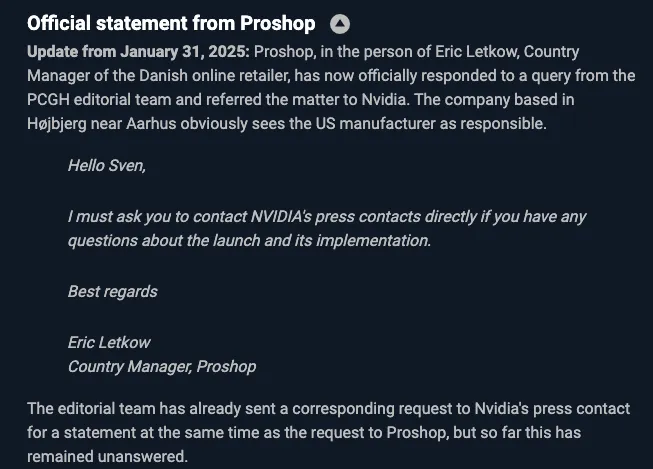Click the word 'unanswered.' in the final paragraph

point(143,457)
